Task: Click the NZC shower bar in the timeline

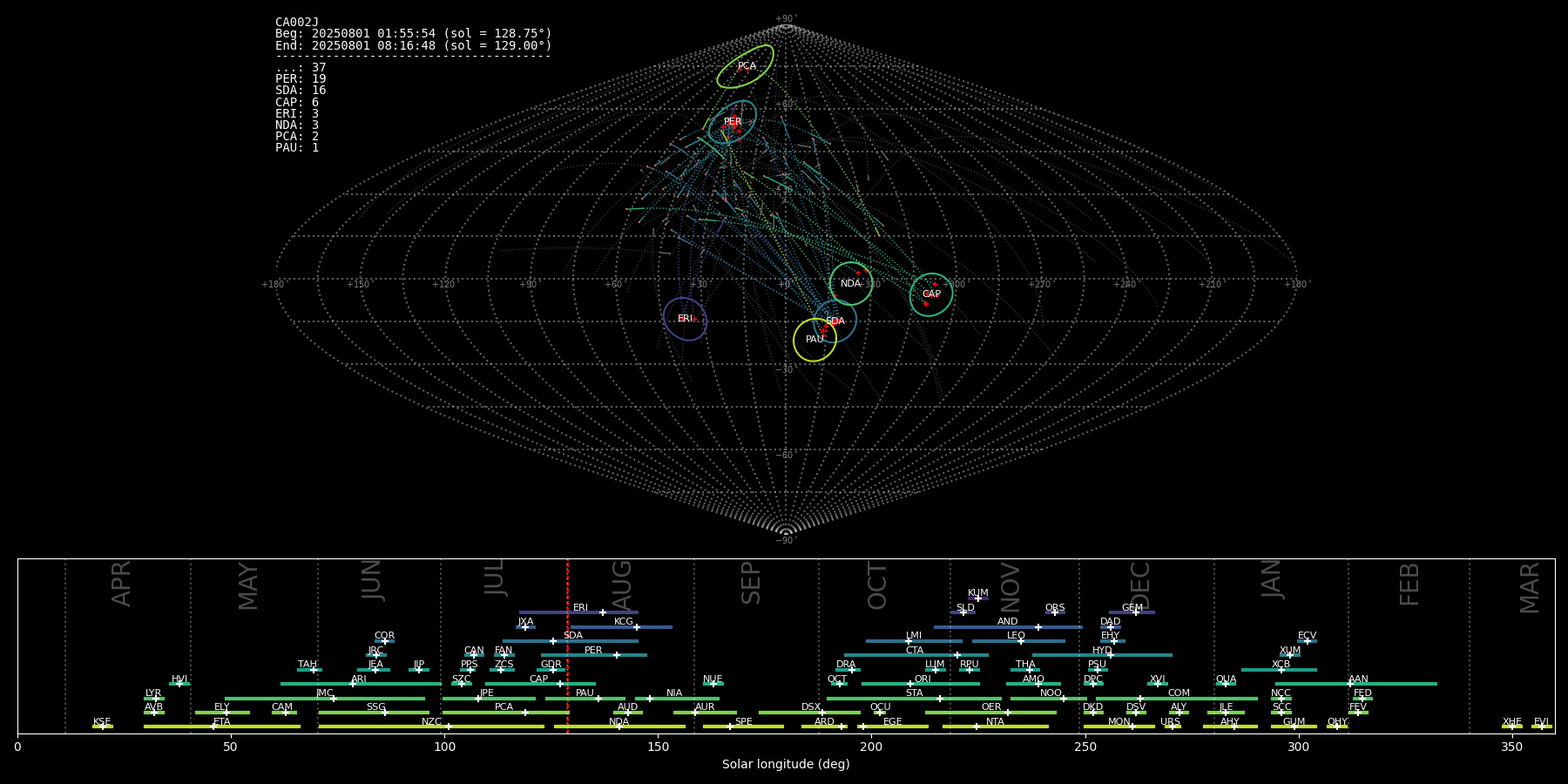Action: (431, 727)
